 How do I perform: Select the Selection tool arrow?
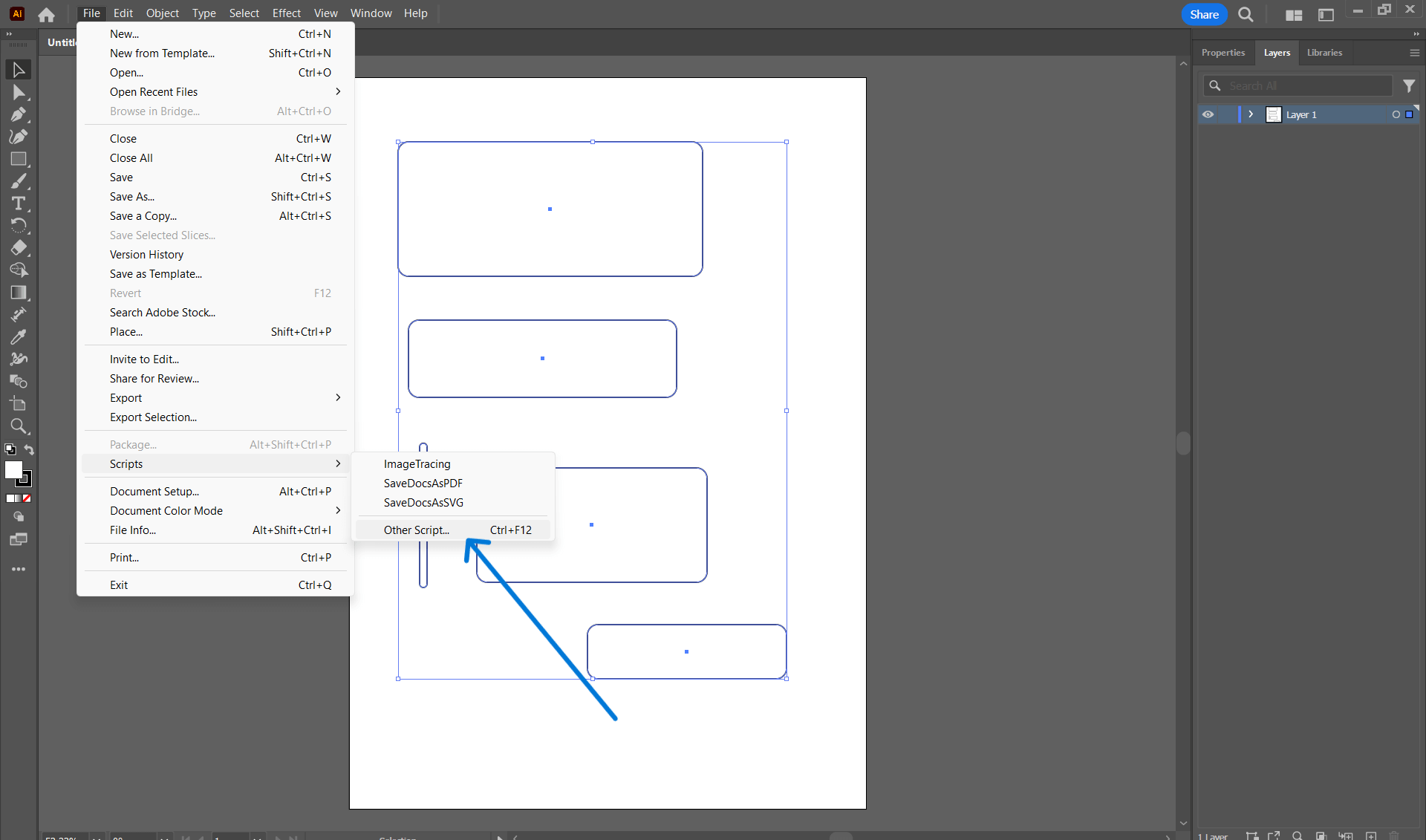click(19, 70)
